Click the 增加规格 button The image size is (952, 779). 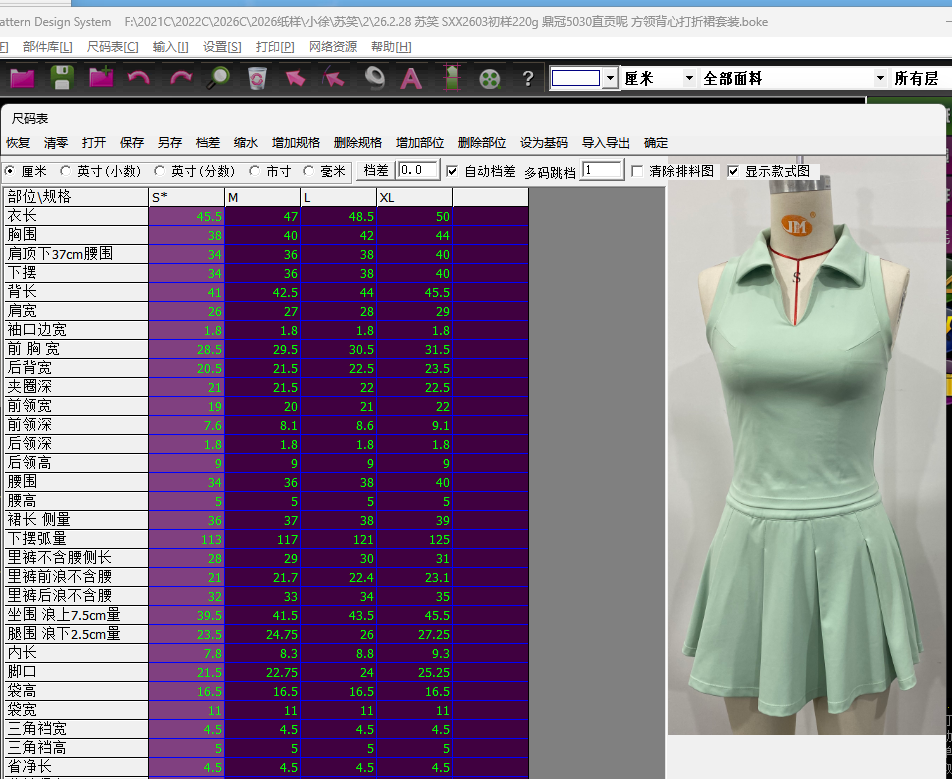tap(296, 143)
